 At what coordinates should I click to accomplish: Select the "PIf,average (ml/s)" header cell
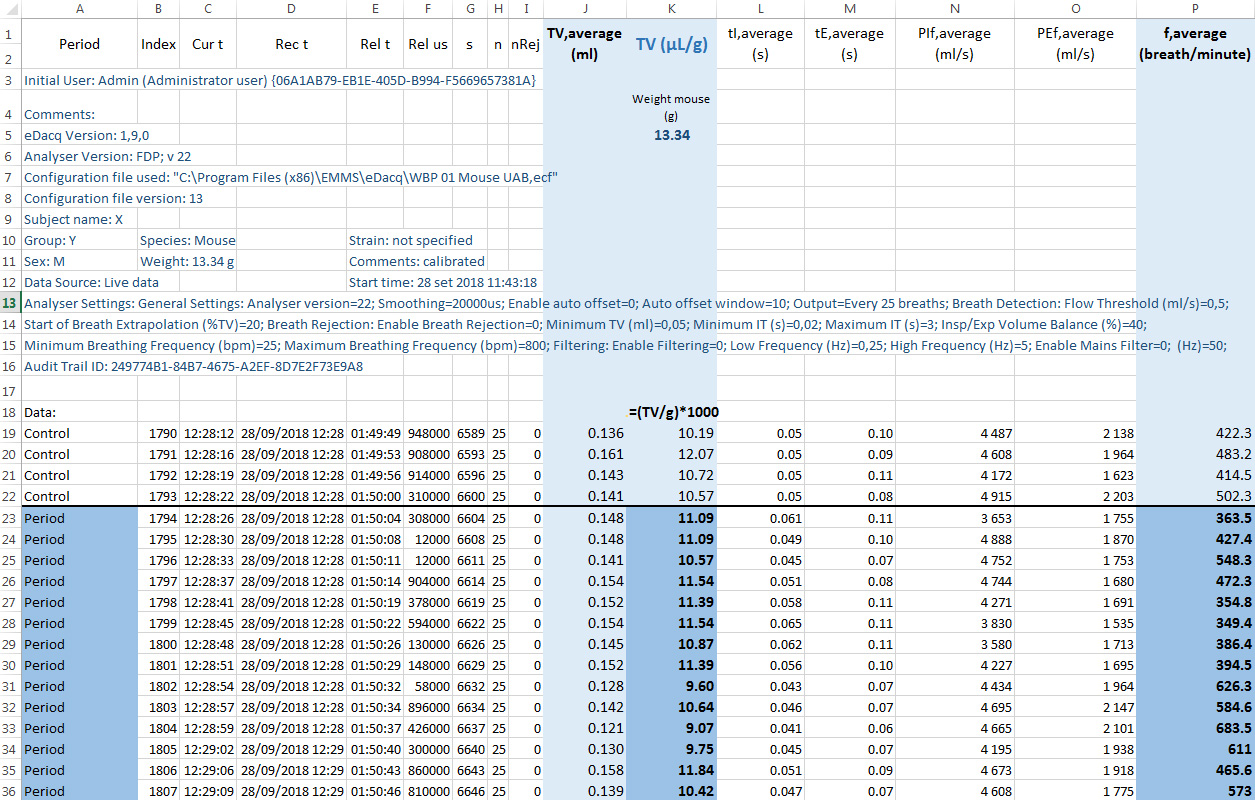[954, 44]
